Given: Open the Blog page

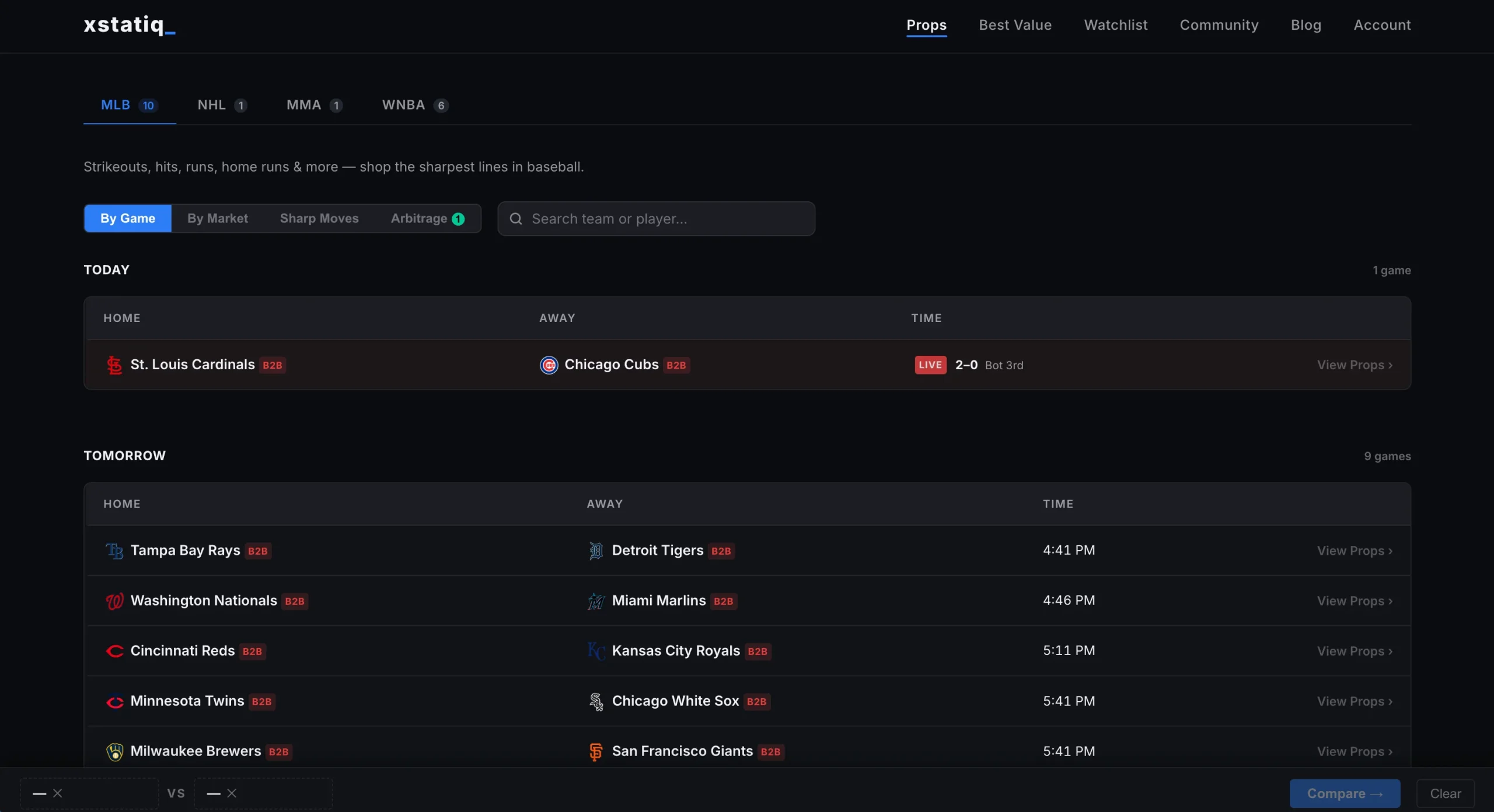Looking at the screenshot, I should 1305,25.
